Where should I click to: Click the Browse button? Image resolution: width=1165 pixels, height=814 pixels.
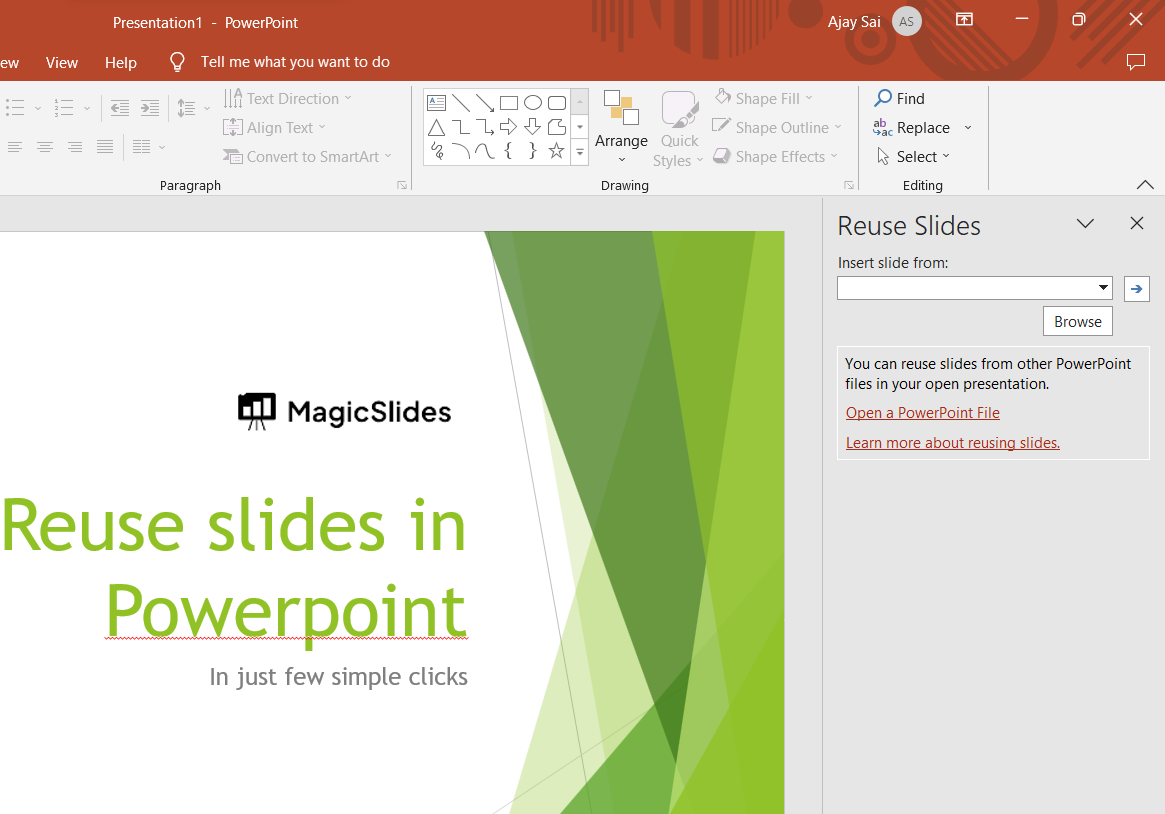click(x=1077, y=321)
